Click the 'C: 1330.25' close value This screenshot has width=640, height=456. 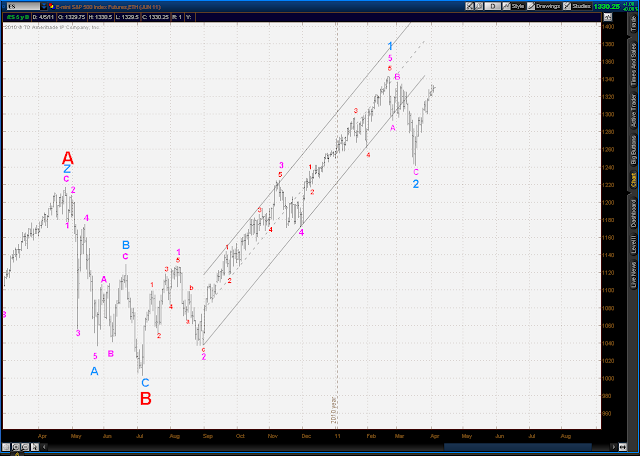coord(156,17)
